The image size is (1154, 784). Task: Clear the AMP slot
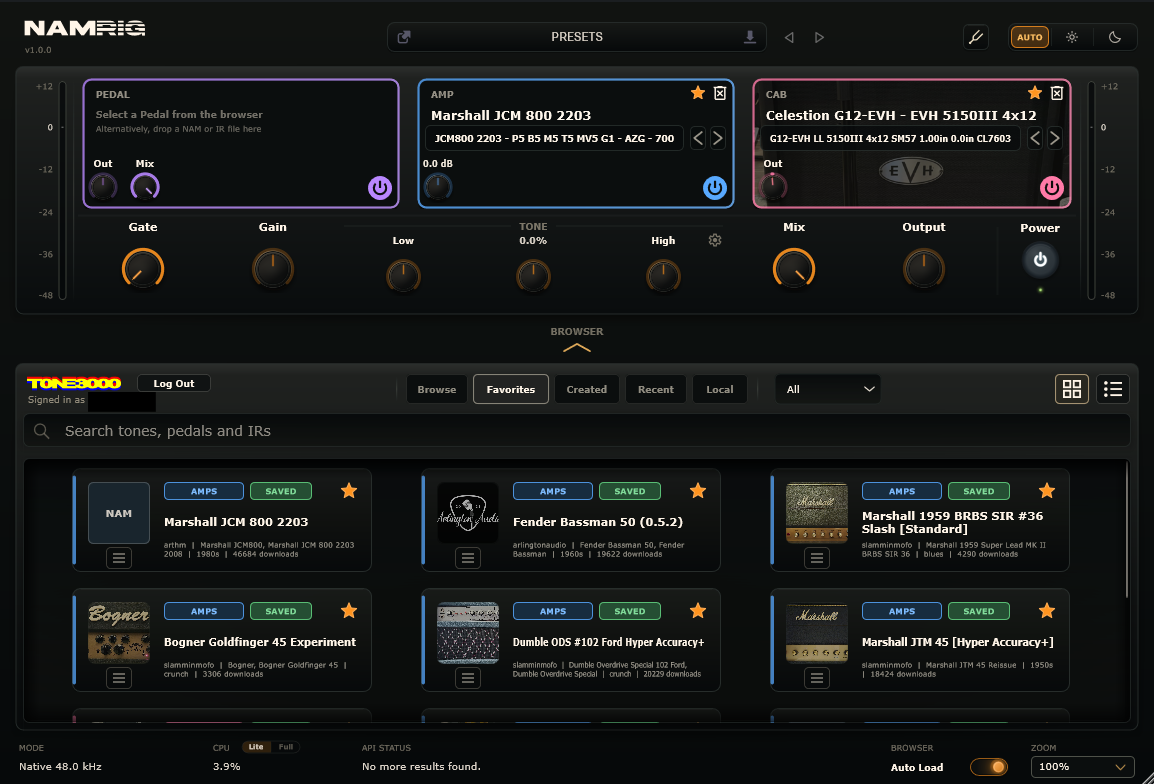click(x=720, y=93)
